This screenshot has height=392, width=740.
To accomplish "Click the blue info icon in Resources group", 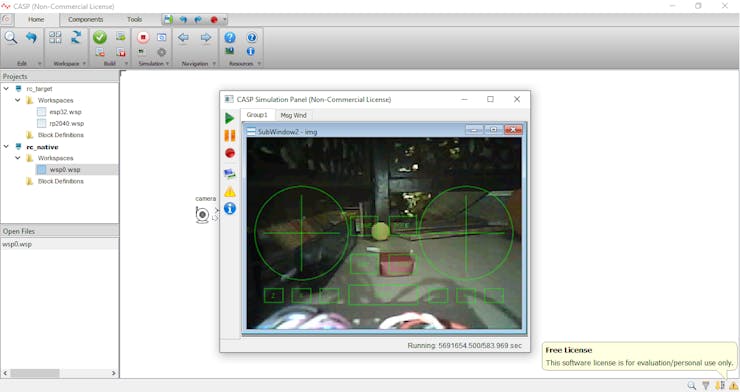I will (251, 51).
